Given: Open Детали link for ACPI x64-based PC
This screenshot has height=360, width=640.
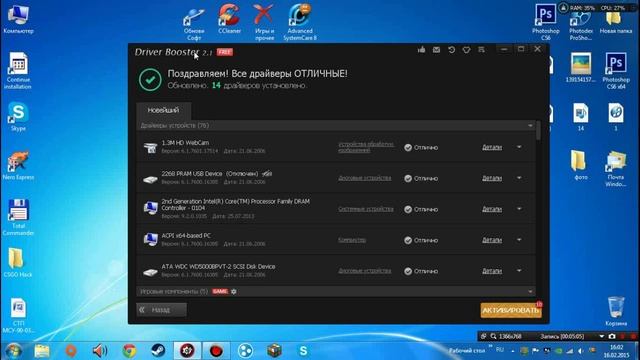Looking at the screenshot, I should point(492,240).
